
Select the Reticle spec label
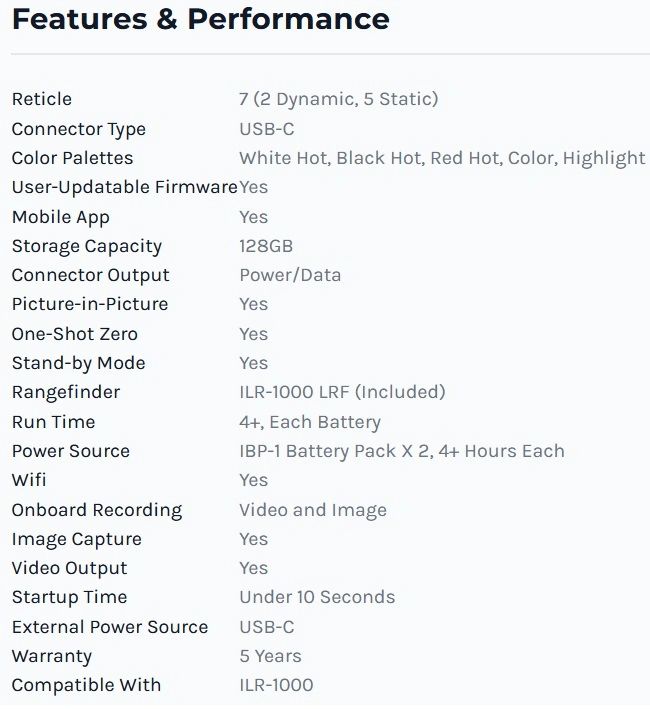(42, 99)
